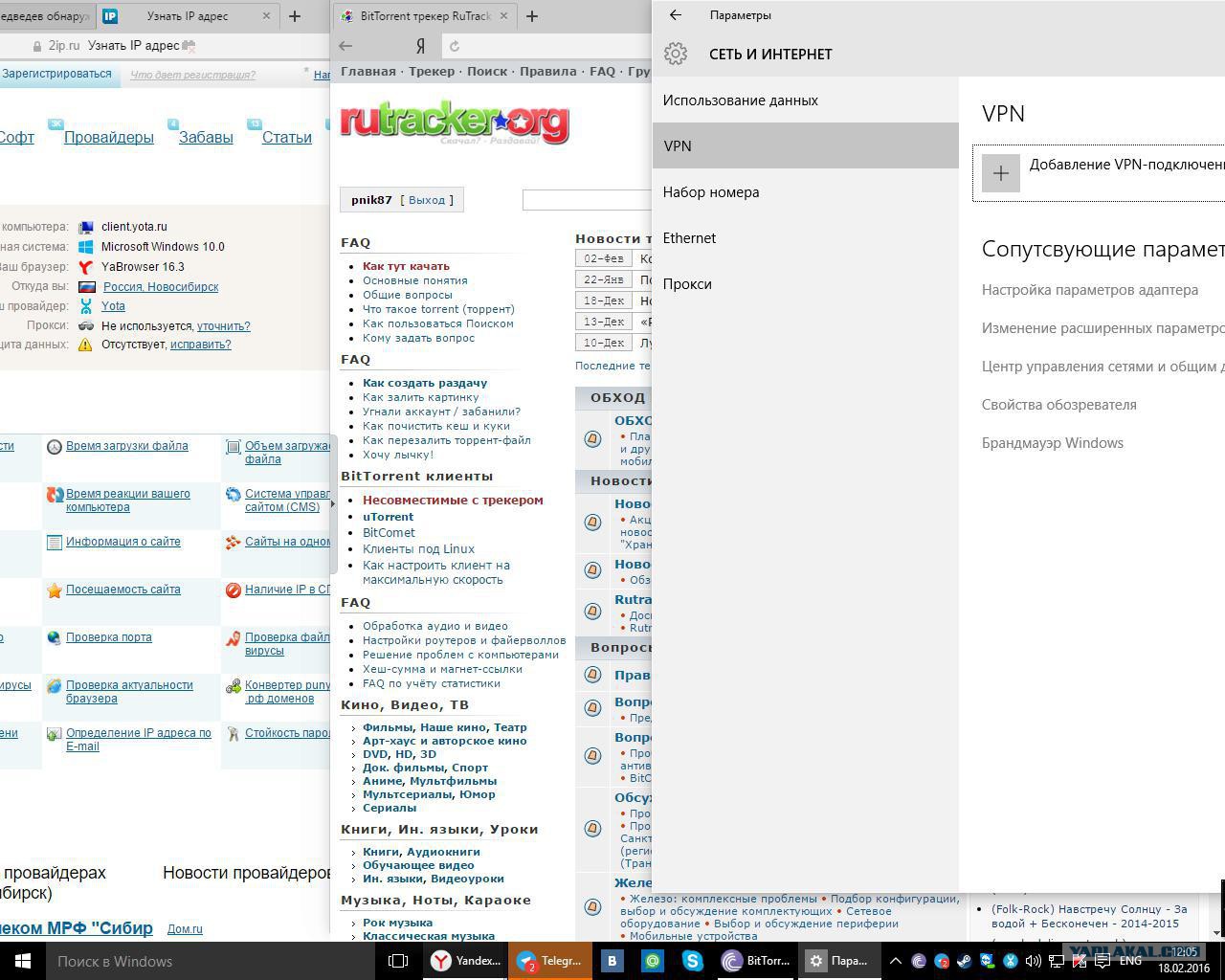Viewport: 1225px width, 980px height.
Task: Open Skype from the taskbar
Action: (x=693, y=961)
